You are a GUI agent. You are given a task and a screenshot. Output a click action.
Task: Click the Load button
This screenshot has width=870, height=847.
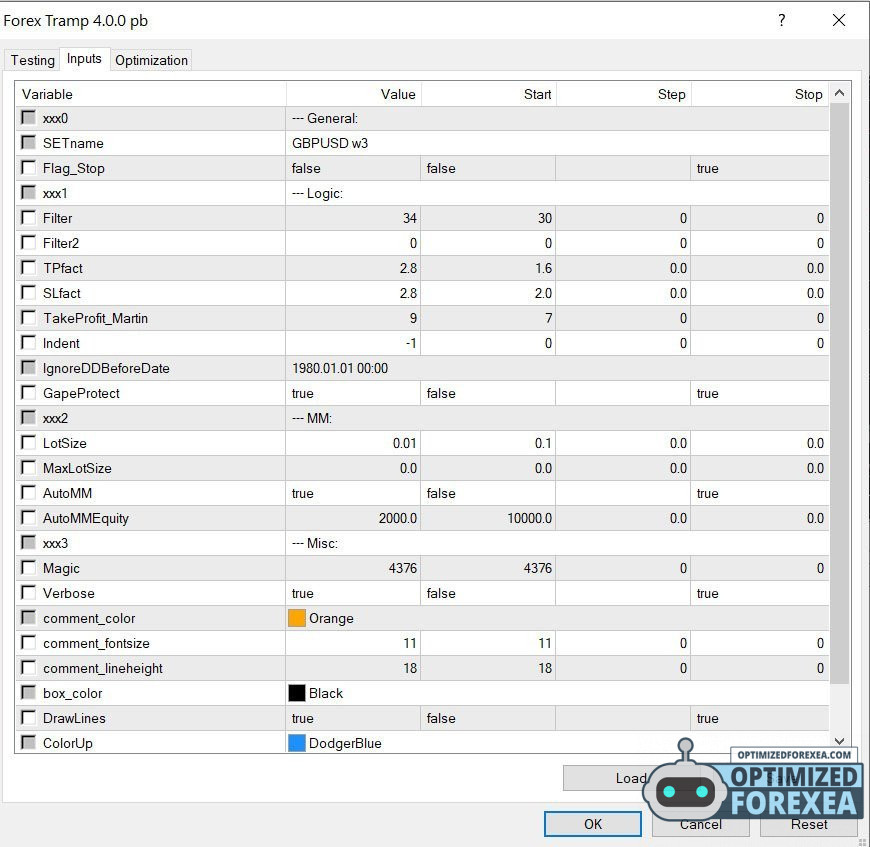click(631, 778)
